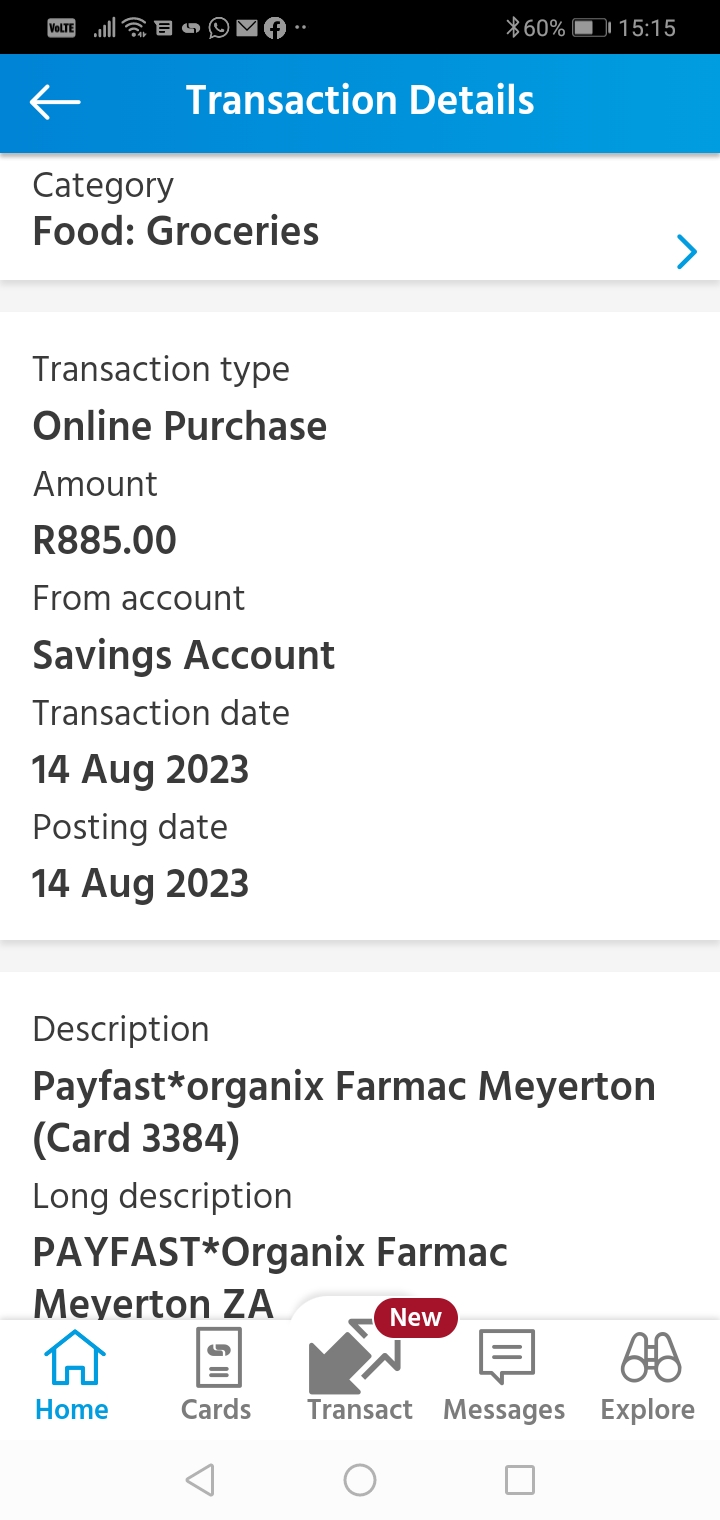Select the Savings Account text

point(184,656)
